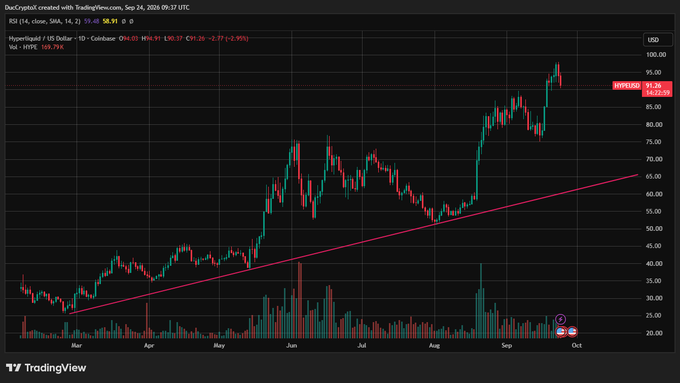
Task: Click the Apr label on the time axis
Action: (x=149, y=346)
